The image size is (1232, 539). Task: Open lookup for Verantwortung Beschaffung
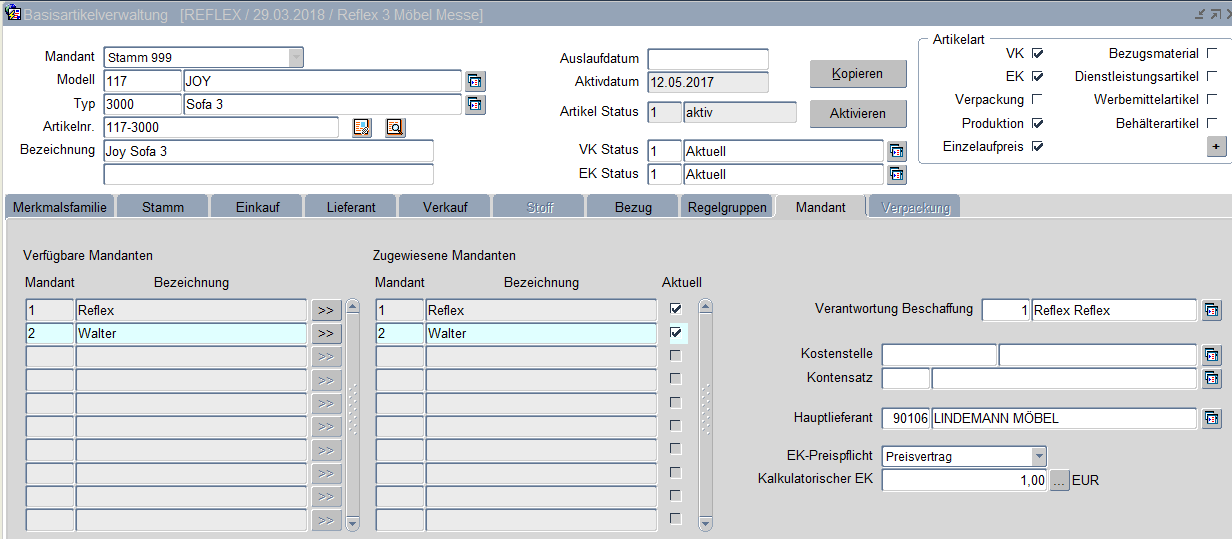(1211, 310)
